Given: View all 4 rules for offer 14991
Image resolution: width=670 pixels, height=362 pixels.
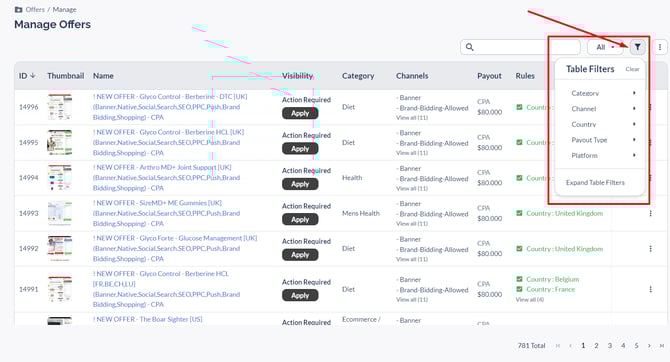Looking at the screenshot, I should point(530,300).
